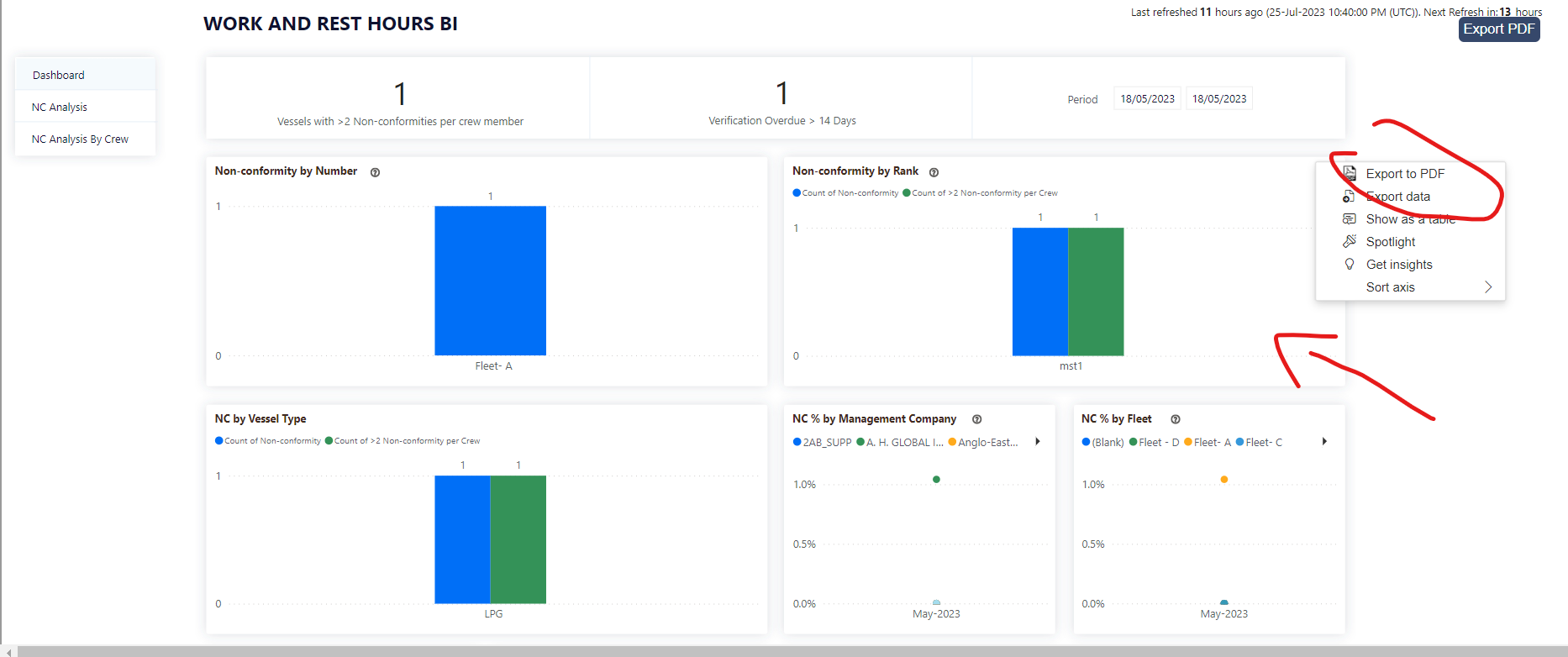Select the Verification Overdue > 14 Days card

(781, 98)
